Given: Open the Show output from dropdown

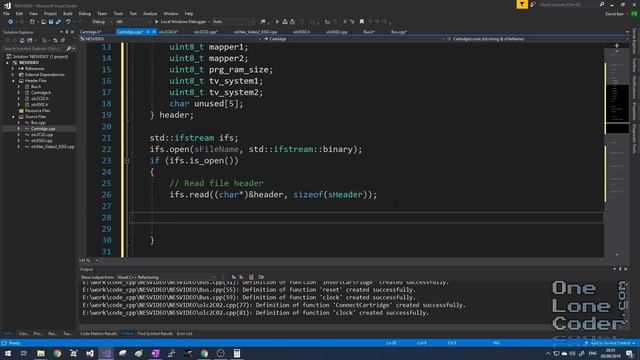Looking at the screenshot, I should pyautogui.click(x=167, y=277).
